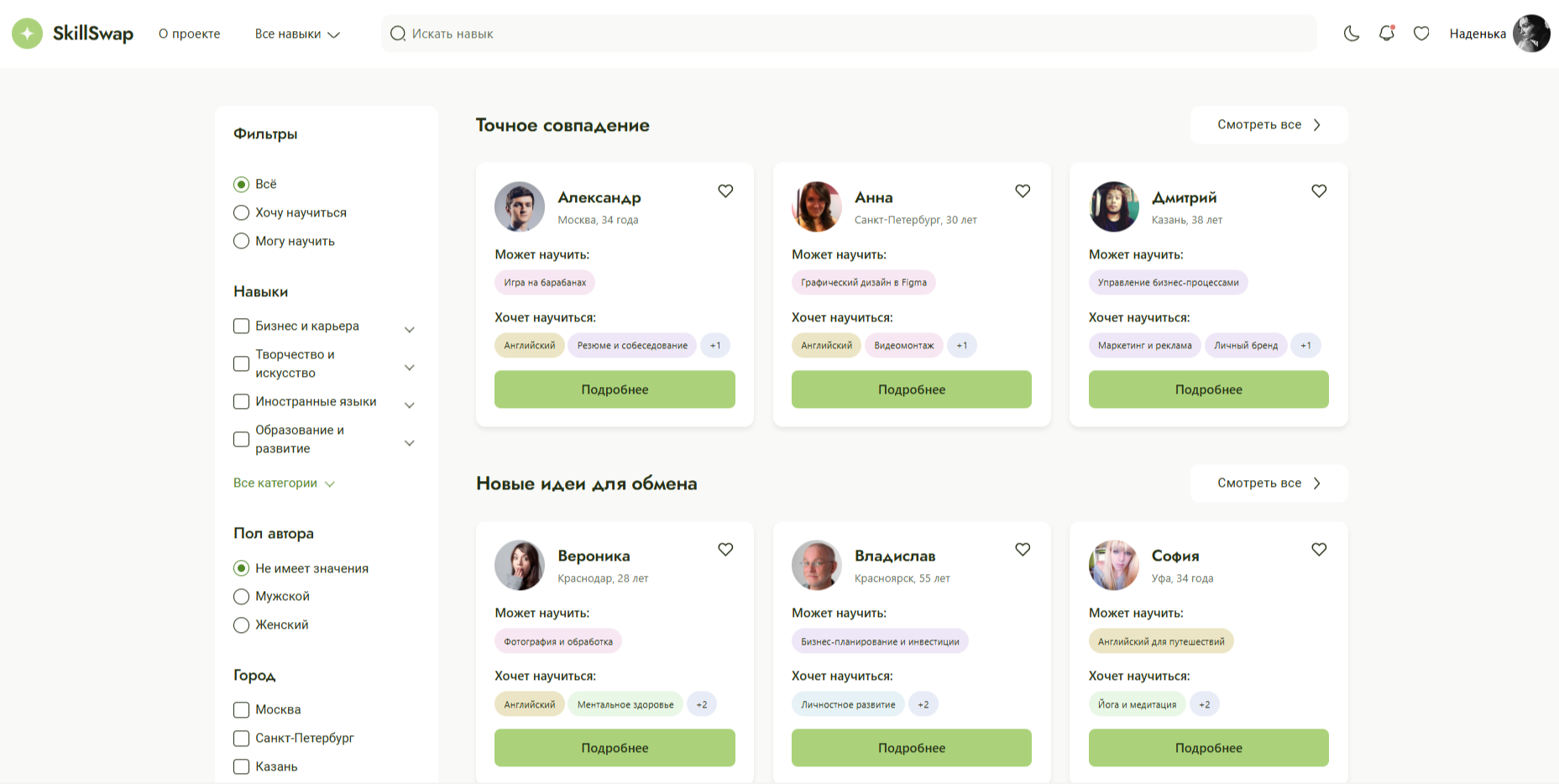Screen dimensions: 1559x784
Task: Open Подробнее on София's card
Action: tap(1209, 748)
